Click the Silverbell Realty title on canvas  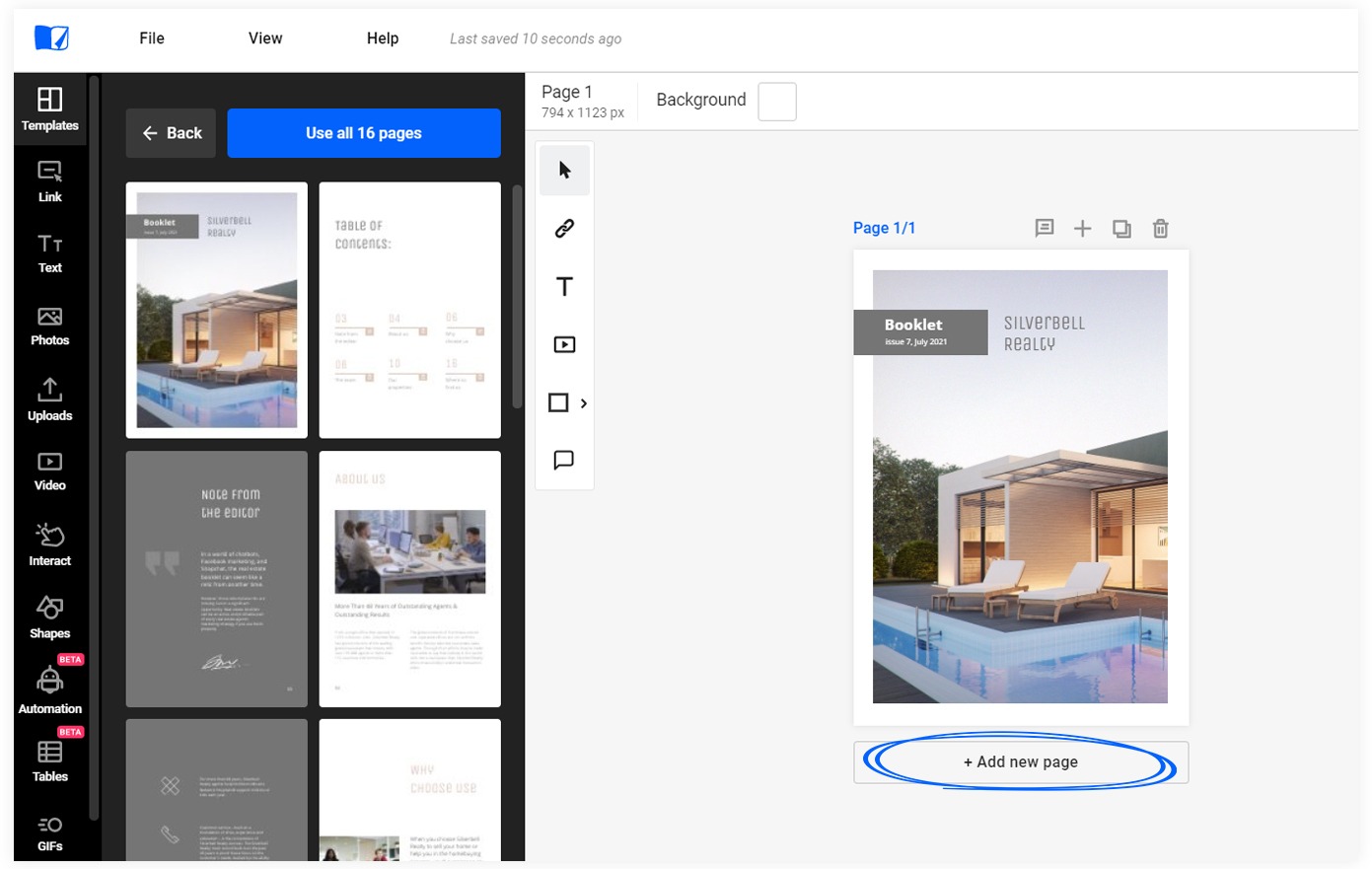1044,333
